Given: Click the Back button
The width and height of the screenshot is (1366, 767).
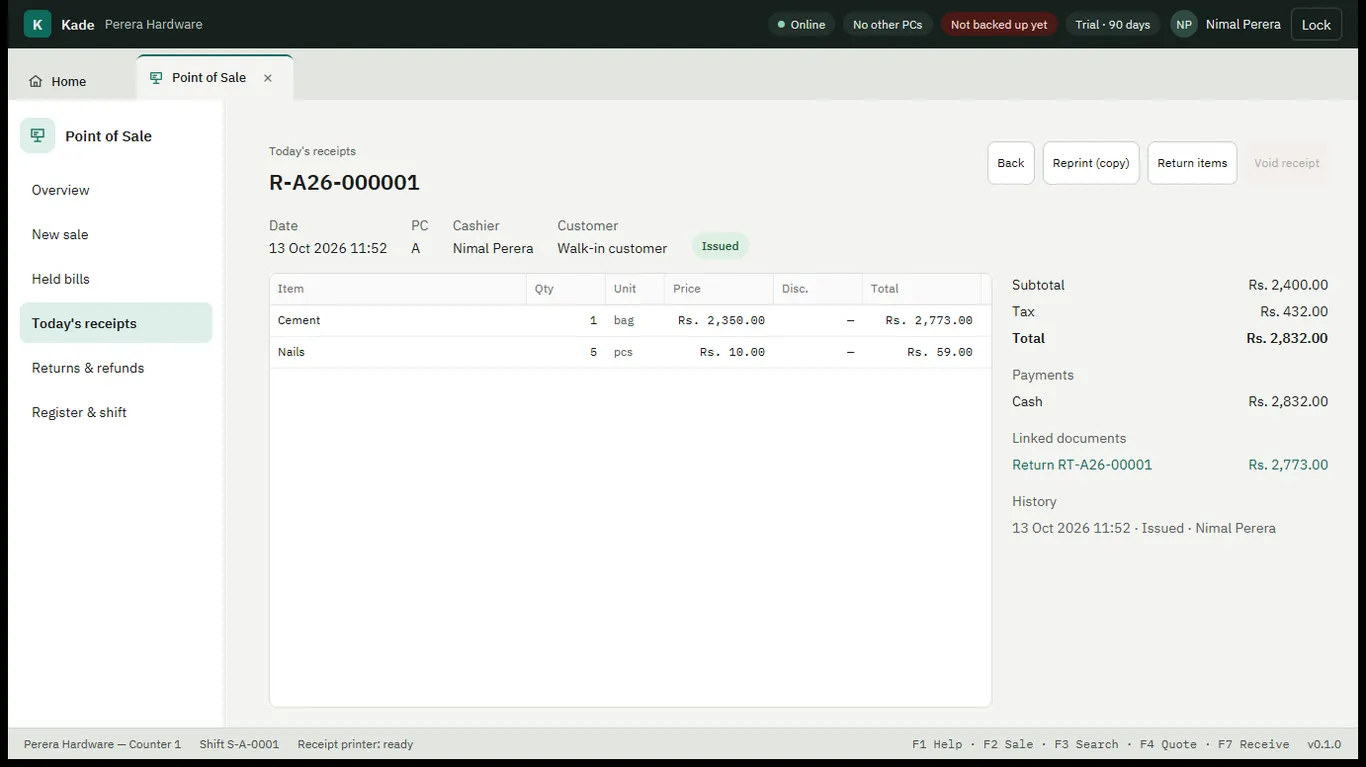Looking at the screenshot, I should [x=1011, y=163].
